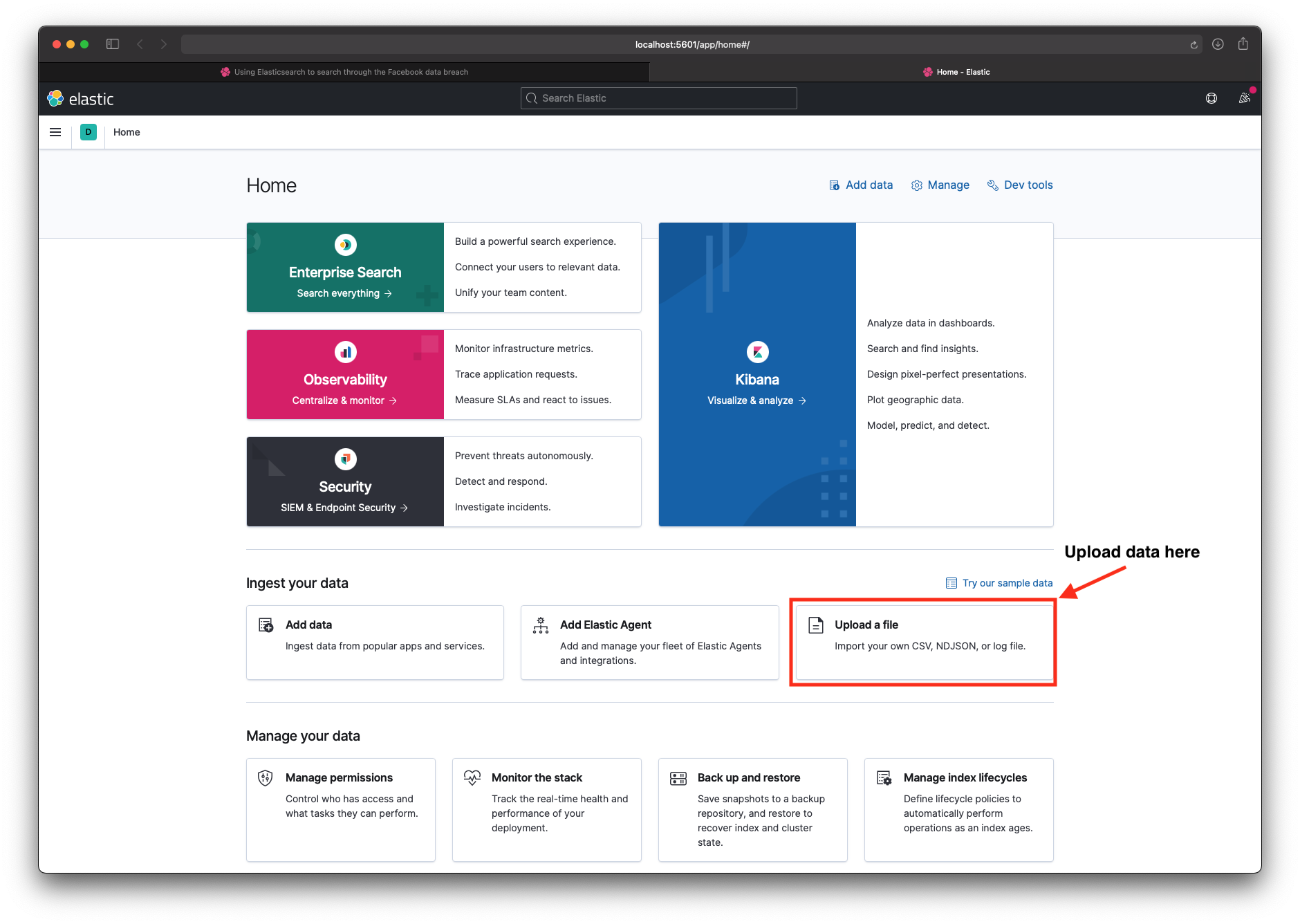This screenshot has width=1300, height=924.
Task: Click the Elastic logo in header
Action: 80,99
